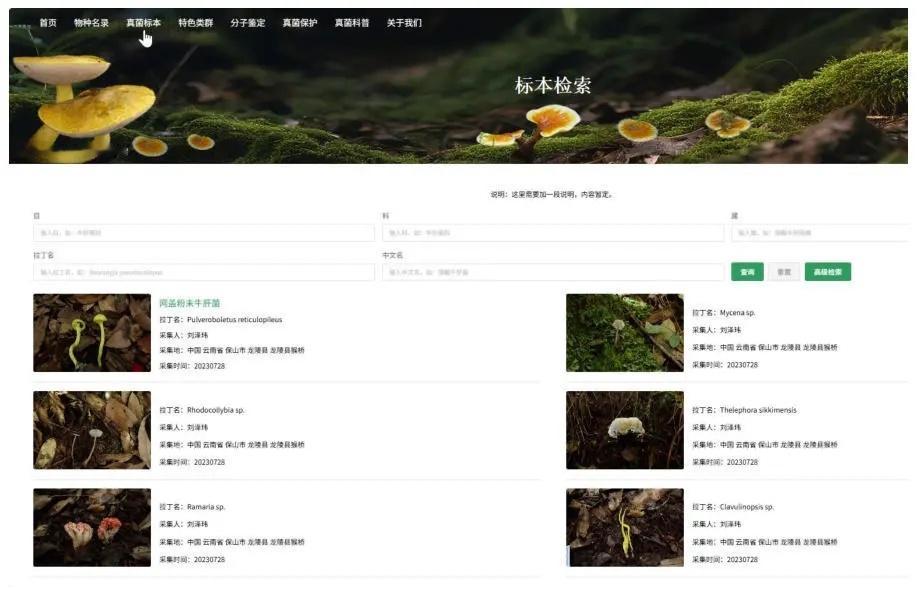Click the 采集地 line of the Clavulinopsis sp. card
919x589 pixels.
point(765,542)
